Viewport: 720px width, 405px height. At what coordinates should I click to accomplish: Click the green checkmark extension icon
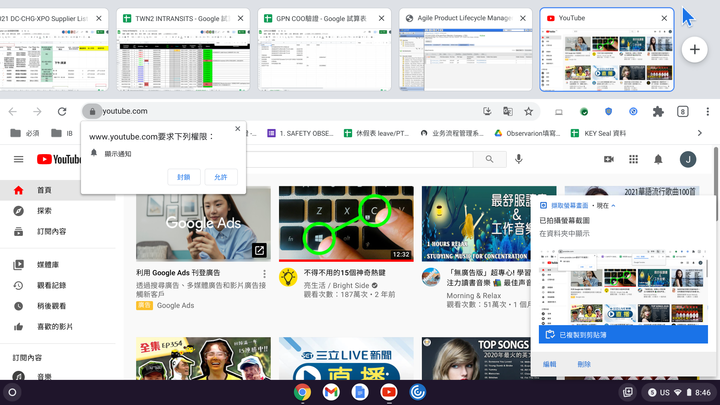584,111
